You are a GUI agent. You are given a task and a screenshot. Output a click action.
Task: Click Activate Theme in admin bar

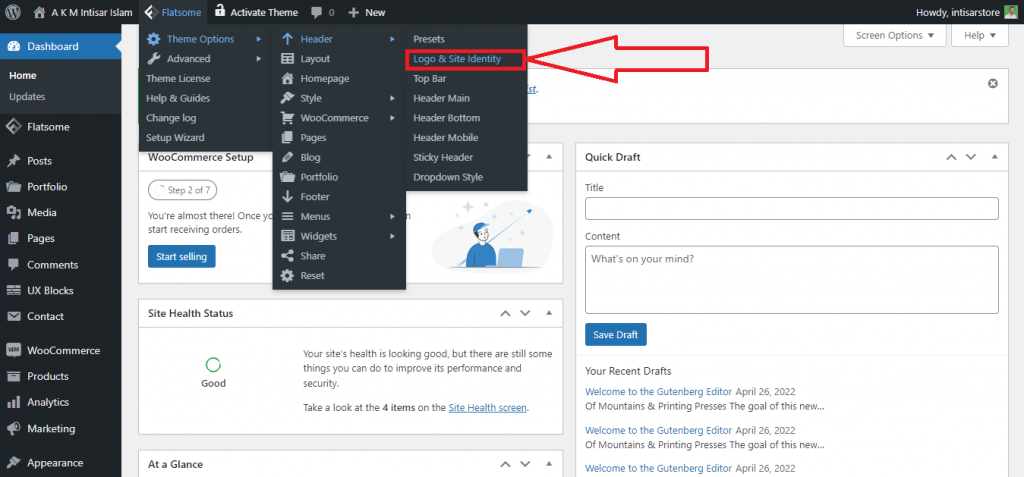pos(264,12)
